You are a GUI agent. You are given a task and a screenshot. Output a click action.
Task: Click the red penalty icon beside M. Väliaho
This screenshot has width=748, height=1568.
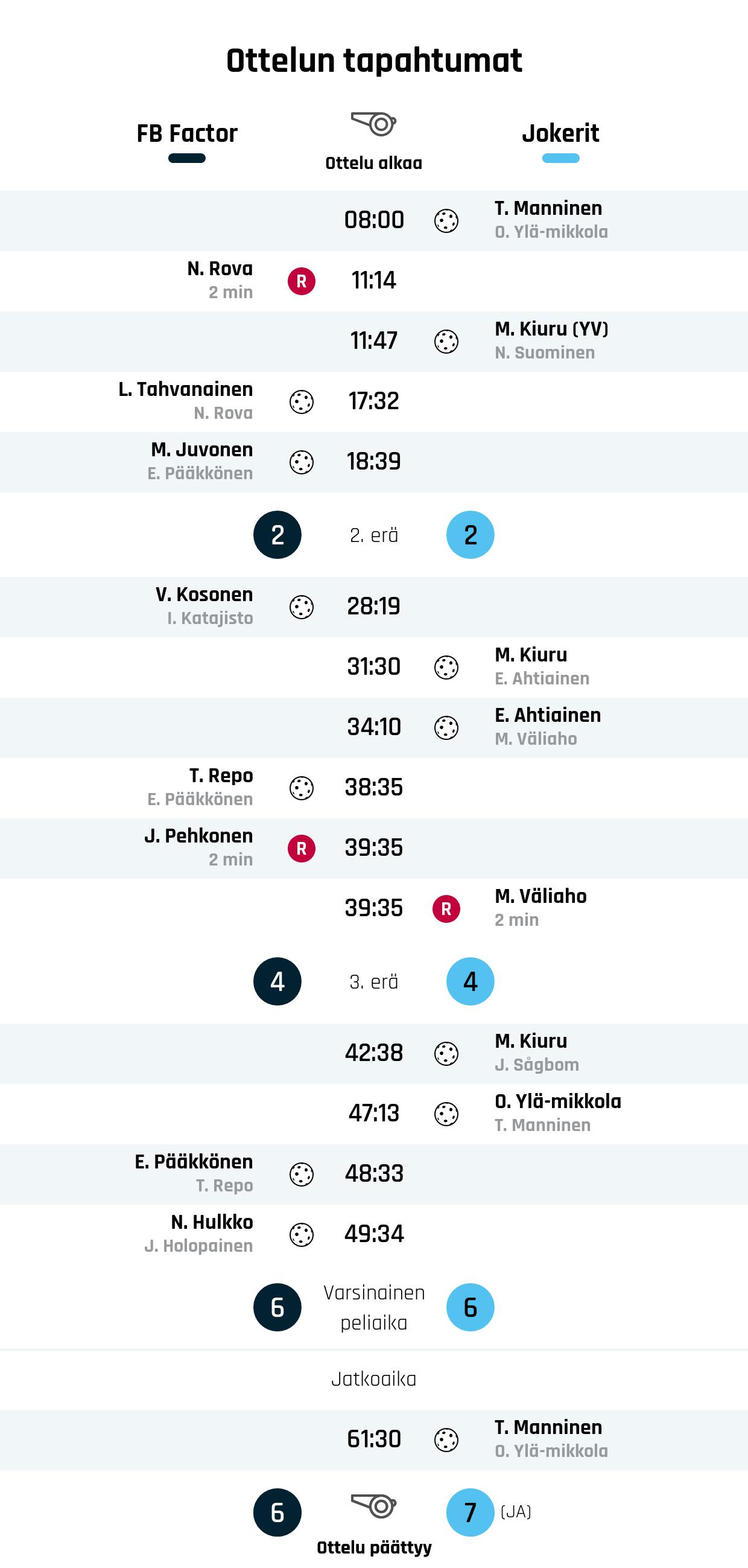pos(446,909)
